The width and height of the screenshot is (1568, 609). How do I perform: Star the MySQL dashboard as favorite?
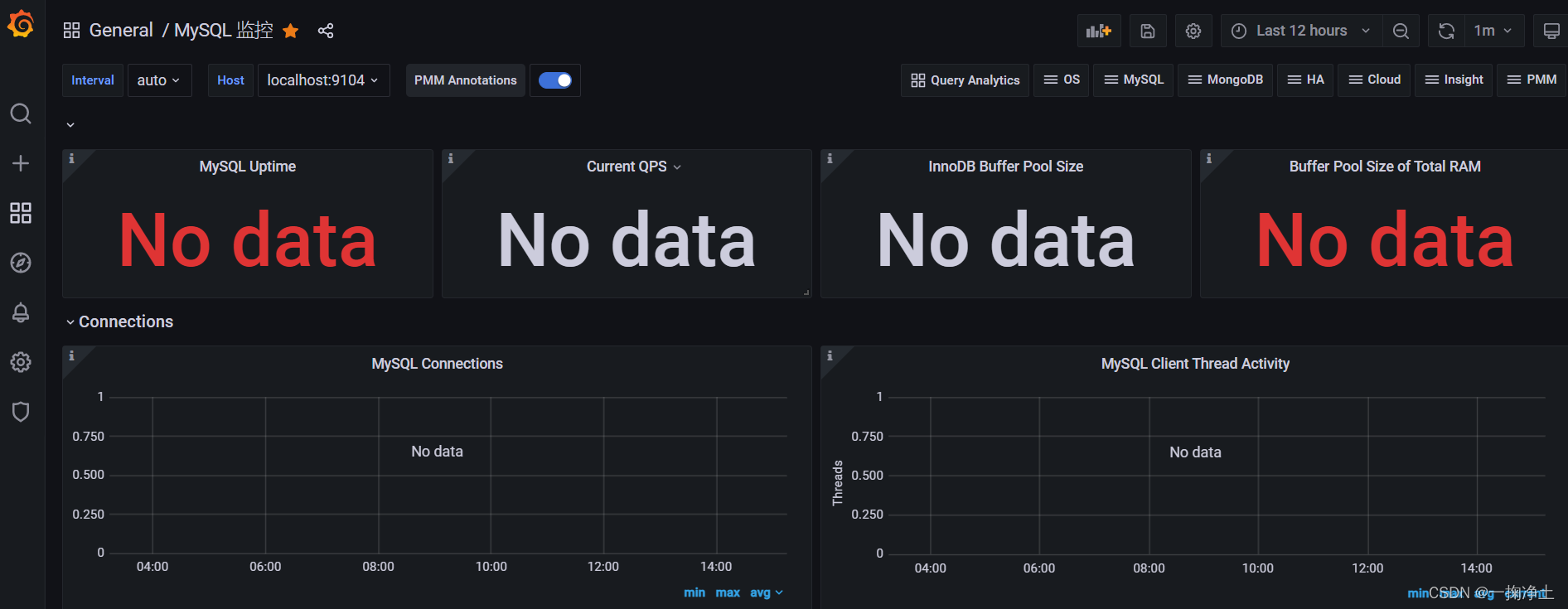click(x=290, y=31)
